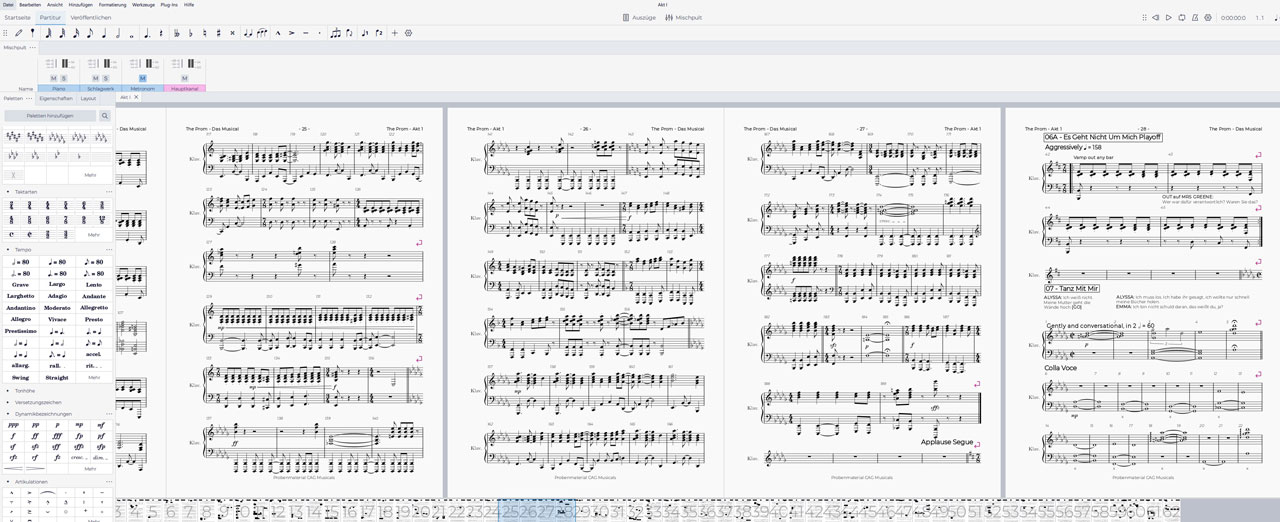This screenshot has height=522, width=1280.
Task: Toggle note input pencil tool
Action: [19, 33]
